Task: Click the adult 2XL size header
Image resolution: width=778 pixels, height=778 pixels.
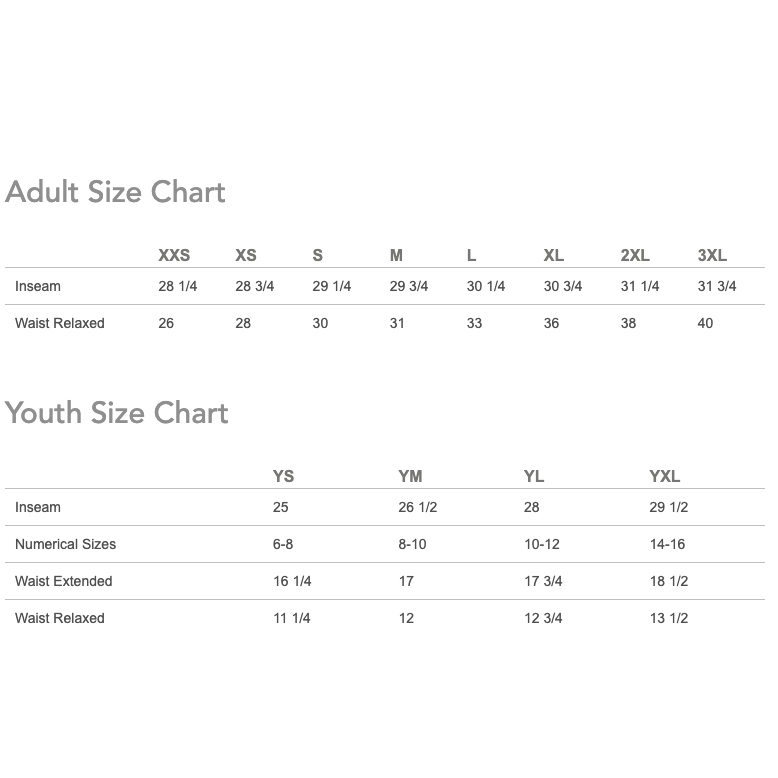Action: (x=635, y=256)
